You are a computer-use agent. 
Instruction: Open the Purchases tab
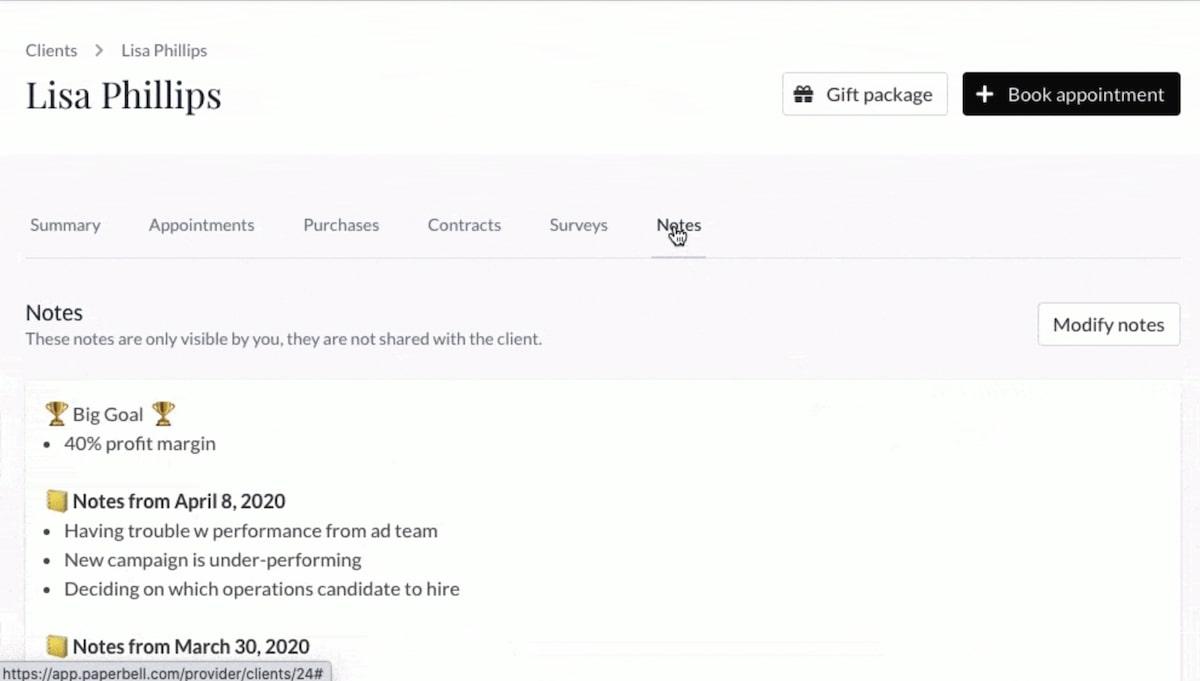pos(341,226)
